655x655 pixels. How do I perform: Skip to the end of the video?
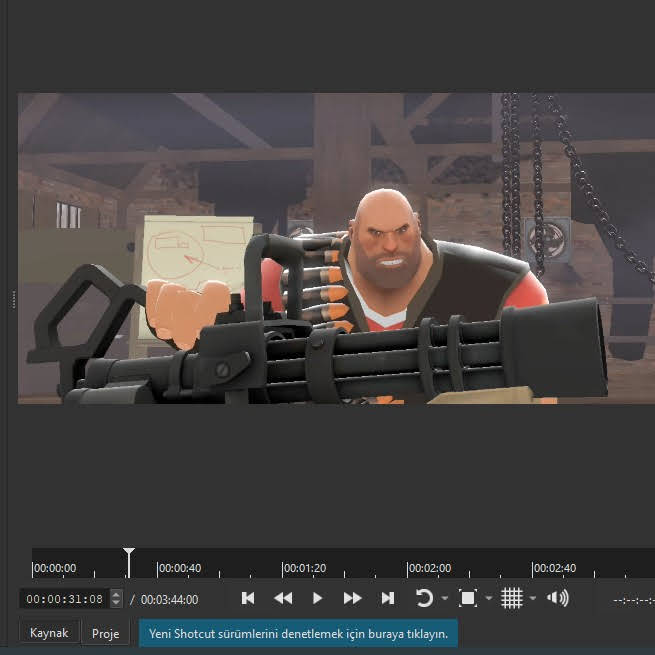tap(387, 598)
